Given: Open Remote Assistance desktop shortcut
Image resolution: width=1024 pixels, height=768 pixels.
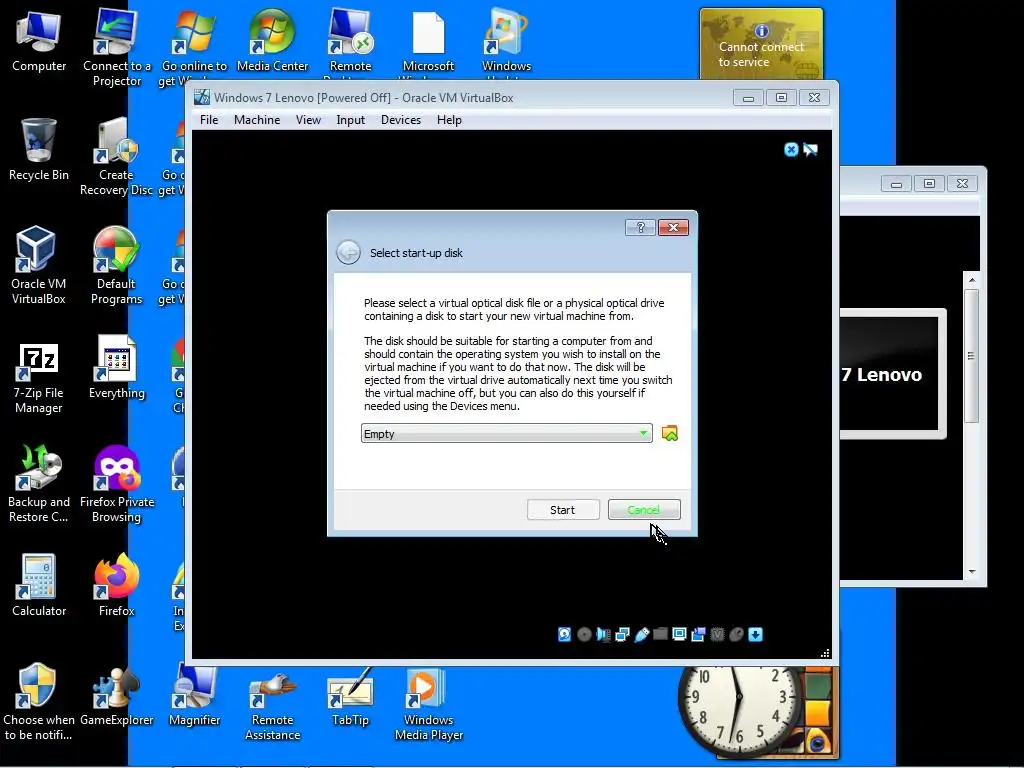Looking at the screenshot, I should (x=272, y=705).
